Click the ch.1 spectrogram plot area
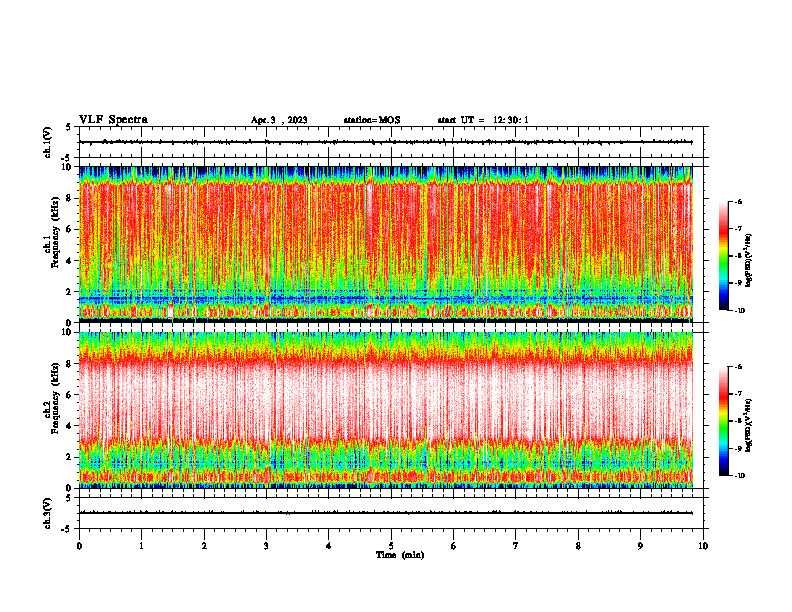The image size is (792, 612). click(385, 244)
